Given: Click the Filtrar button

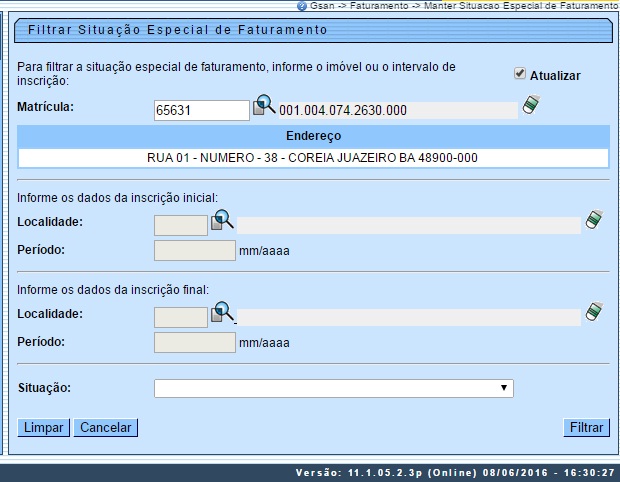Looking at the screenshot, I should pos(586,427).
